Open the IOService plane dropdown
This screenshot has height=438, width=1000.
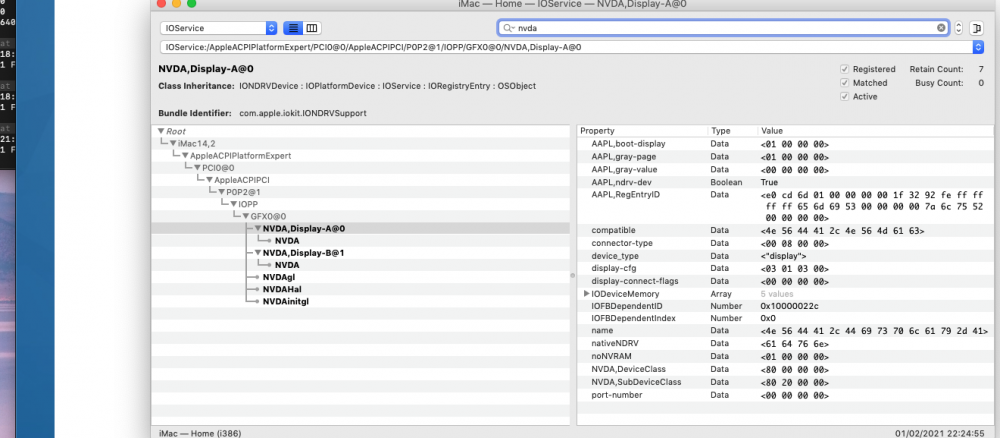219,28
